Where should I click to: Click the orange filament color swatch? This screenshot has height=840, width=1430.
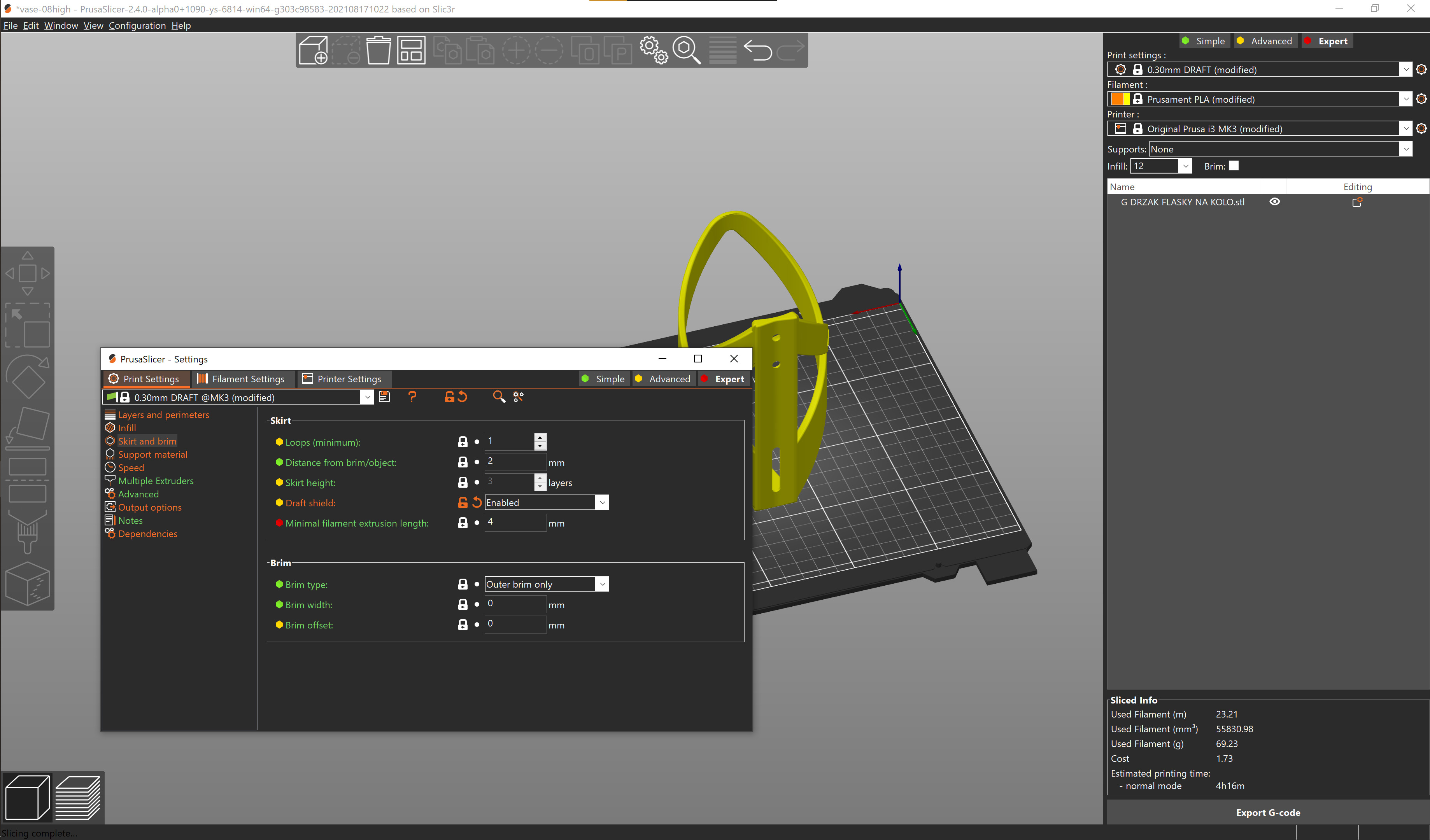1117,99
